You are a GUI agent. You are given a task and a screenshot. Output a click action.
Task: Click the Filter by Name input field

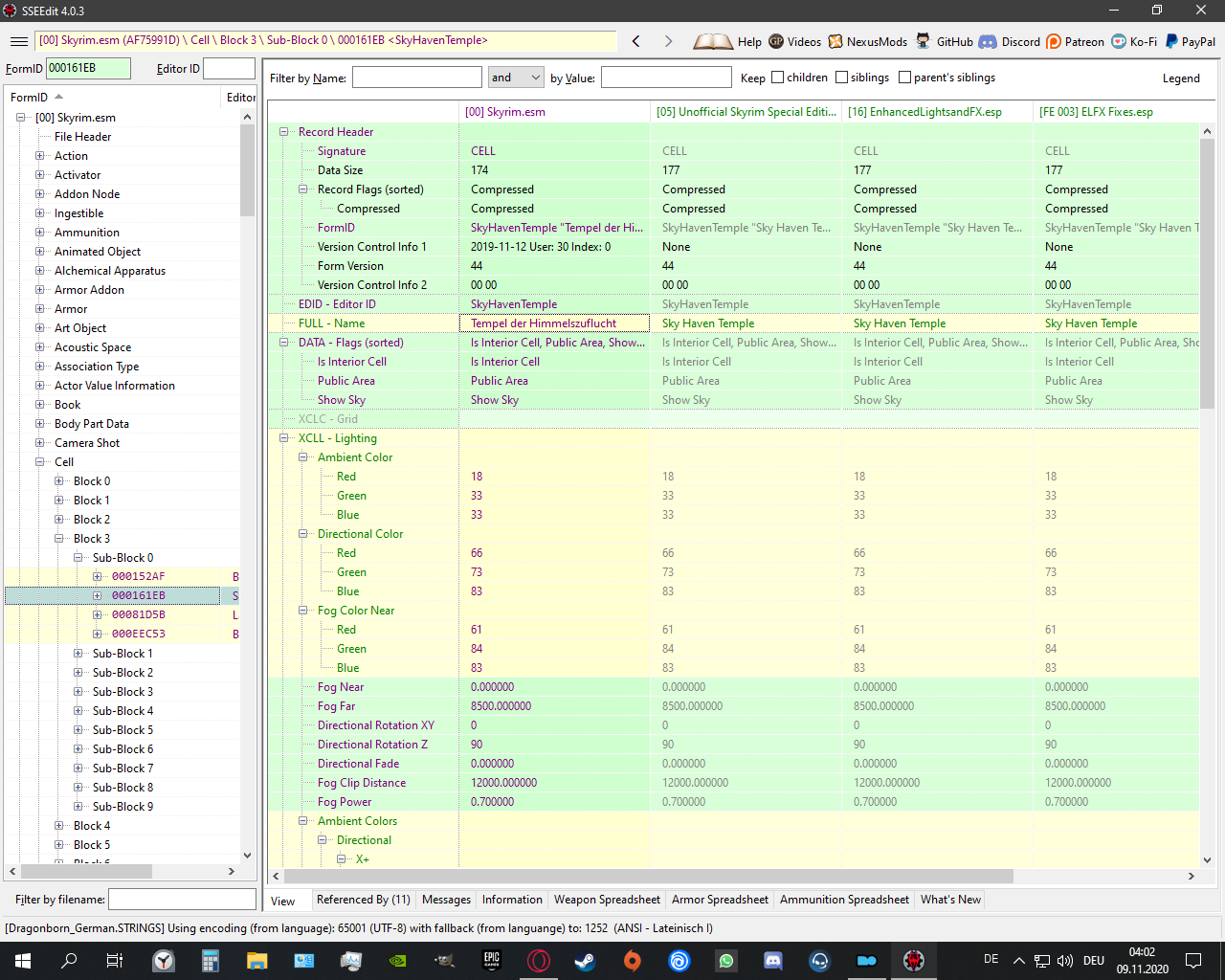click(x=417, y=78)
